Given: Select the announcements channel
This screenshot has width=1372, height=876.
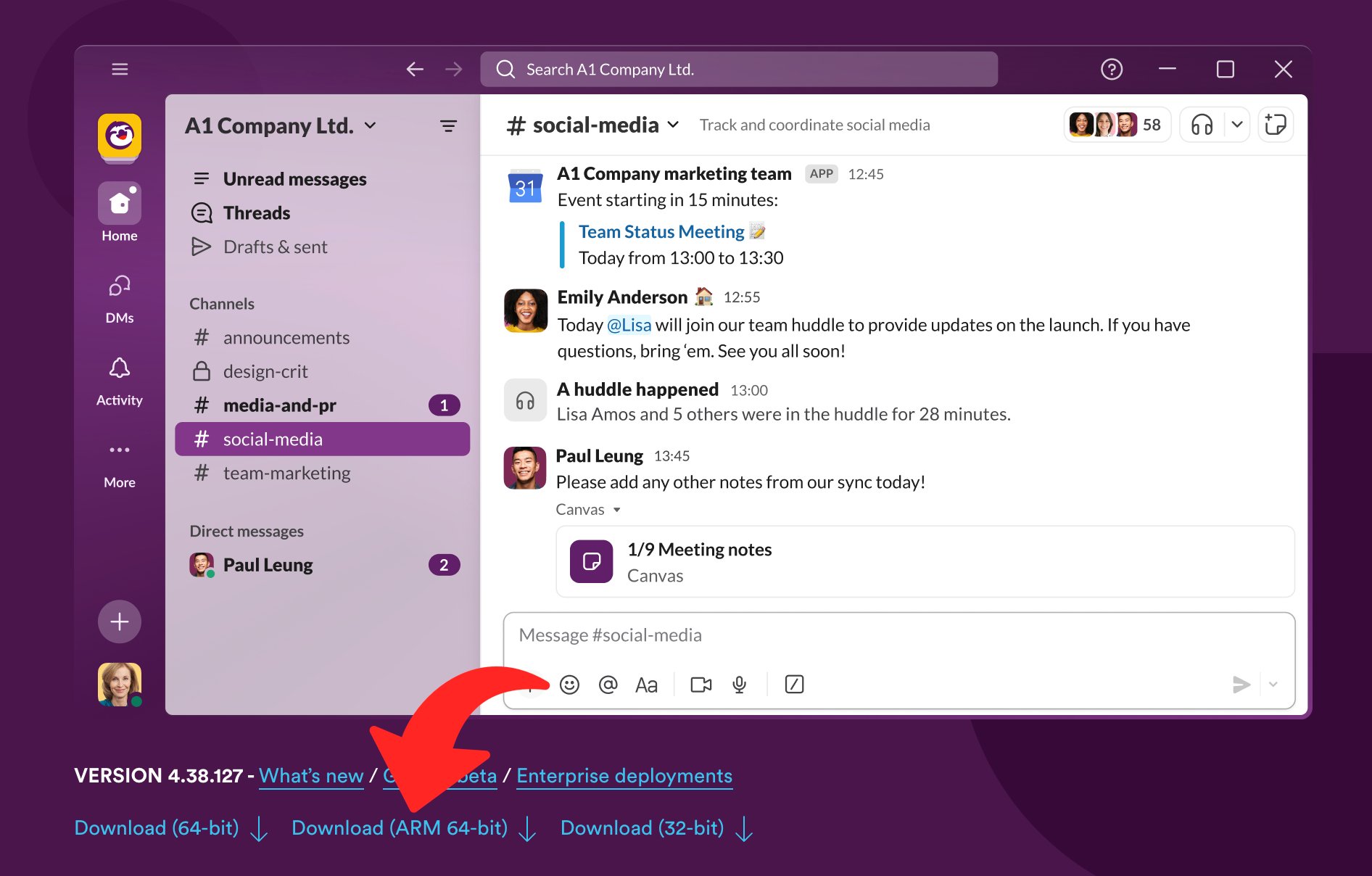Looking at the screenshot, I should [x=323, y=337].
